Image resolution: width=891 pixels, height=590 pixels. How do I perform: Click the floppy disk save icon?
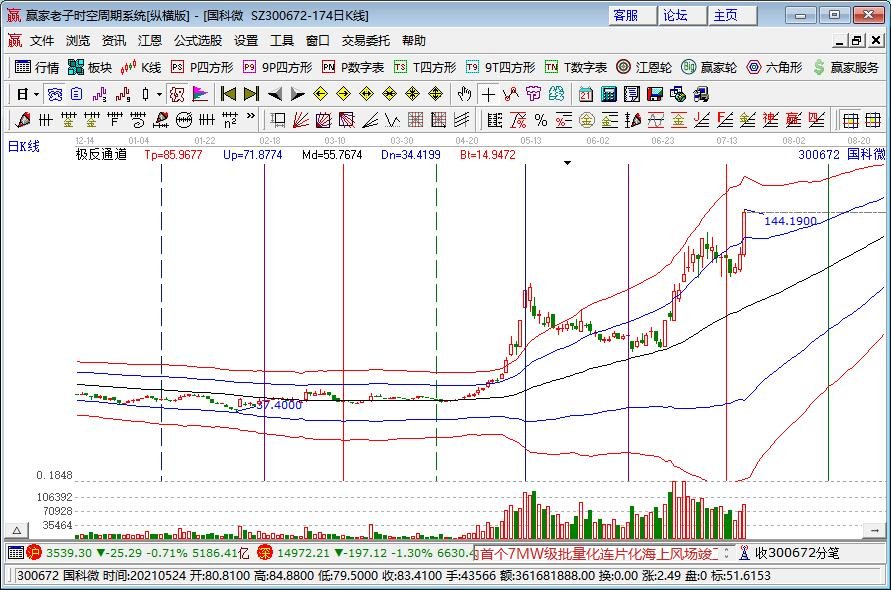(655, 94)
